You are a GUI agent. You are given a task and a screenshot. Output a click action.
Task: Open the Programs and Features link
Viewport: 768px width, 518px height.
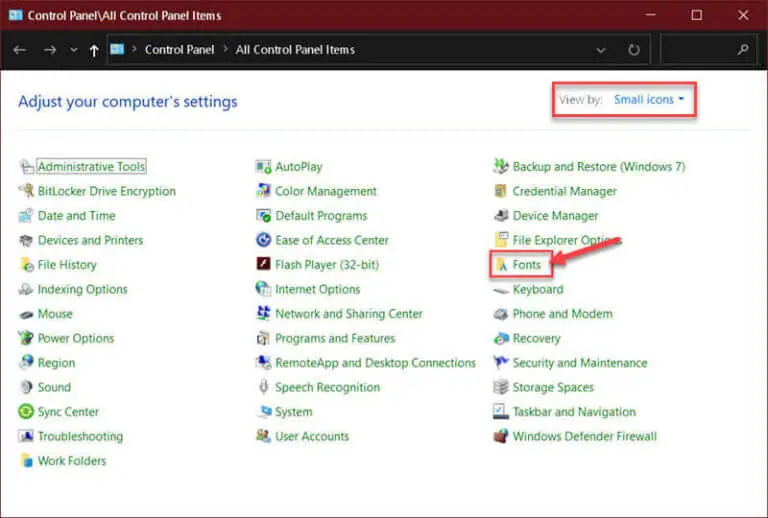click(335, 338)
